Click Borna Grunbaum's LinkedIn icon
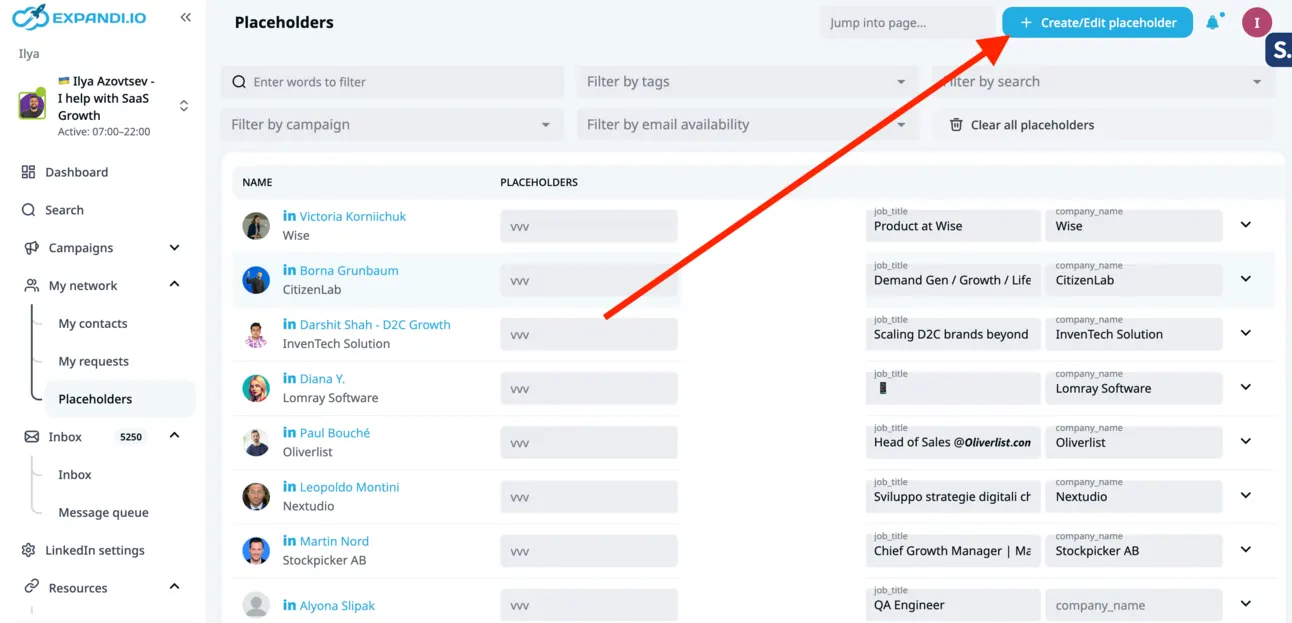Screen dimensions: 1292x623 click(289, 269)
